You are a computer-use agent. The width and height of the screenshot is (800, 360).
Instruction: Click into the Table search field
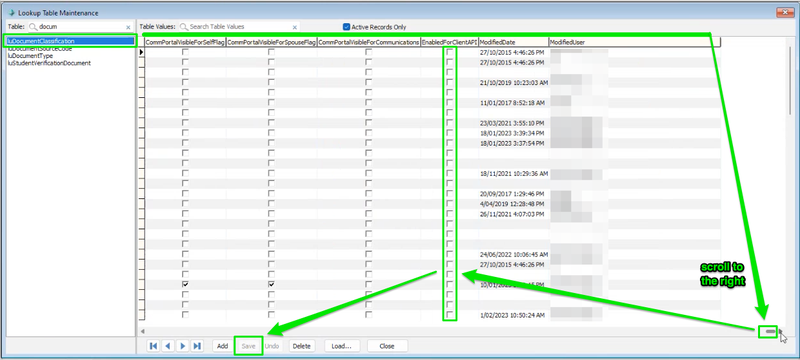click(81, 27)
